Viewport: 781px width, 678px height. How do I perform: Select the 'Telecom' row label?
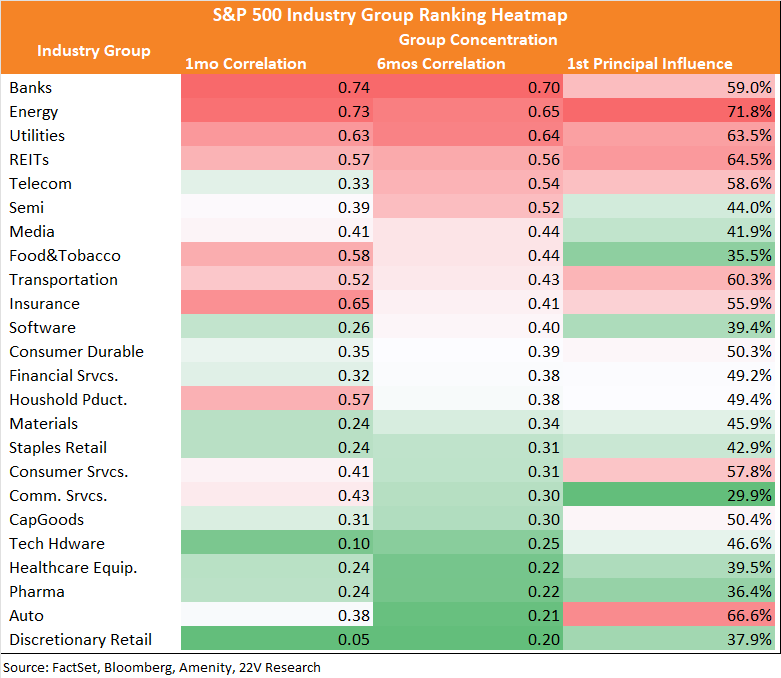[40, 184]
